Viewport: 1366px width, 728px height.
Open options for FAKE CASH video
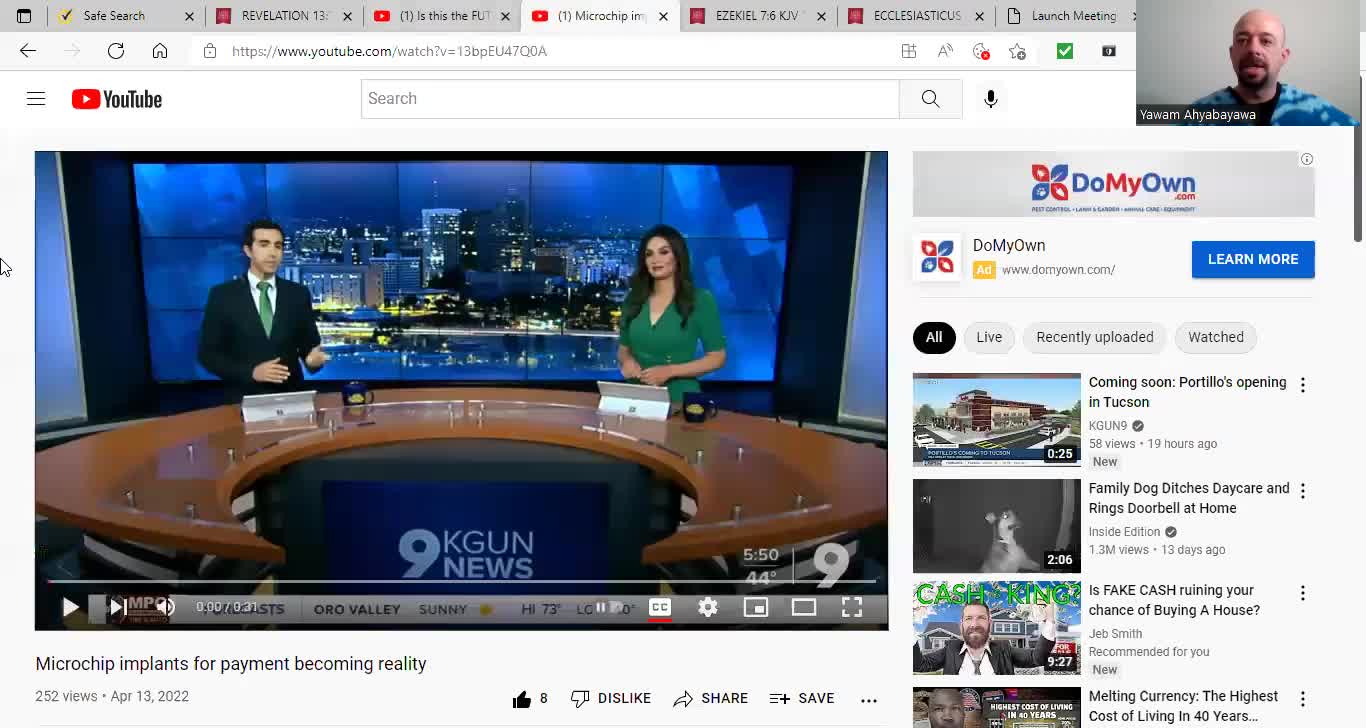pyautogui.click(x=1303, y=593)
